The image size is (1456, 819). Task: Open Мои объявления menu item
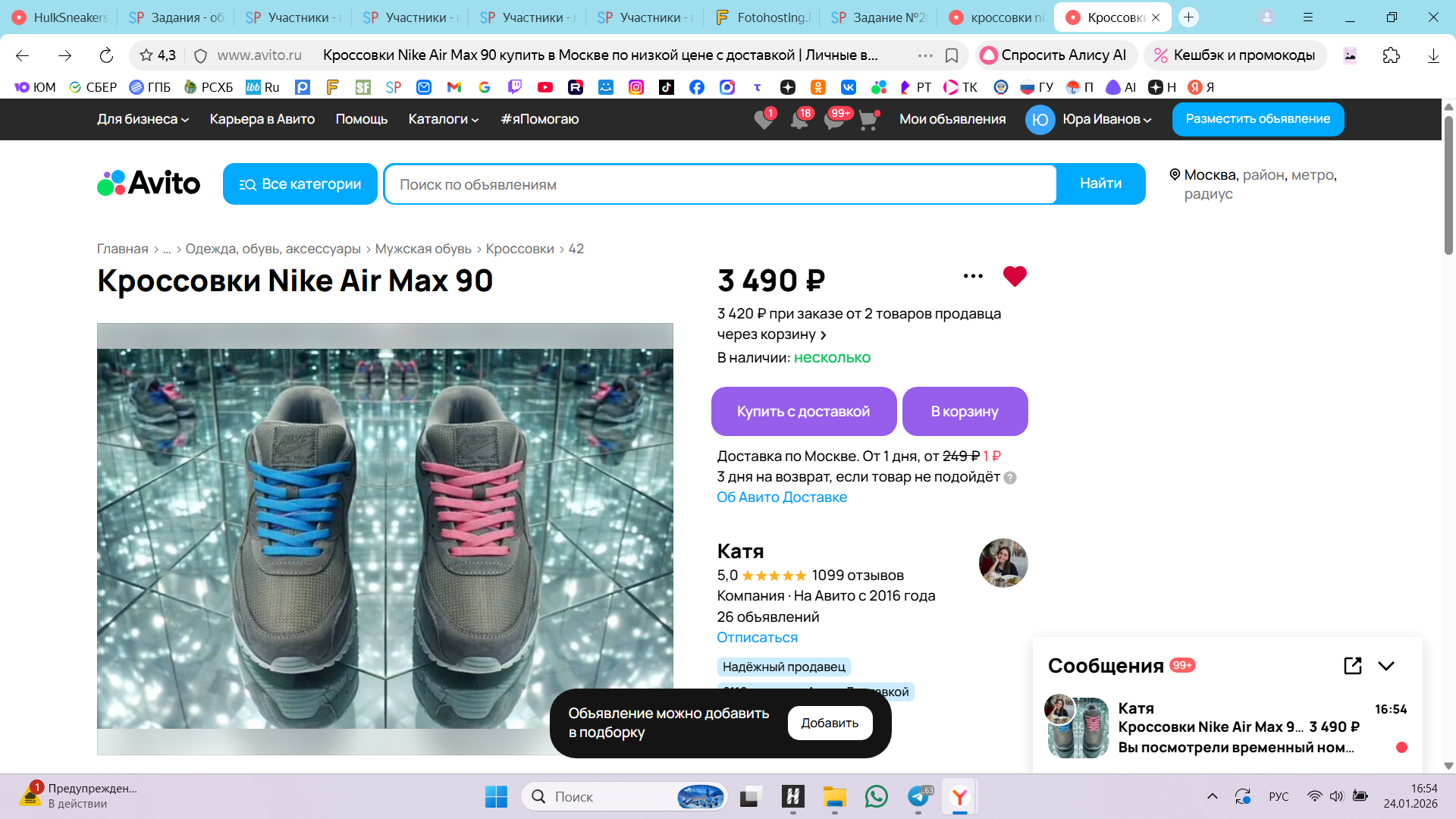point(952,119)
